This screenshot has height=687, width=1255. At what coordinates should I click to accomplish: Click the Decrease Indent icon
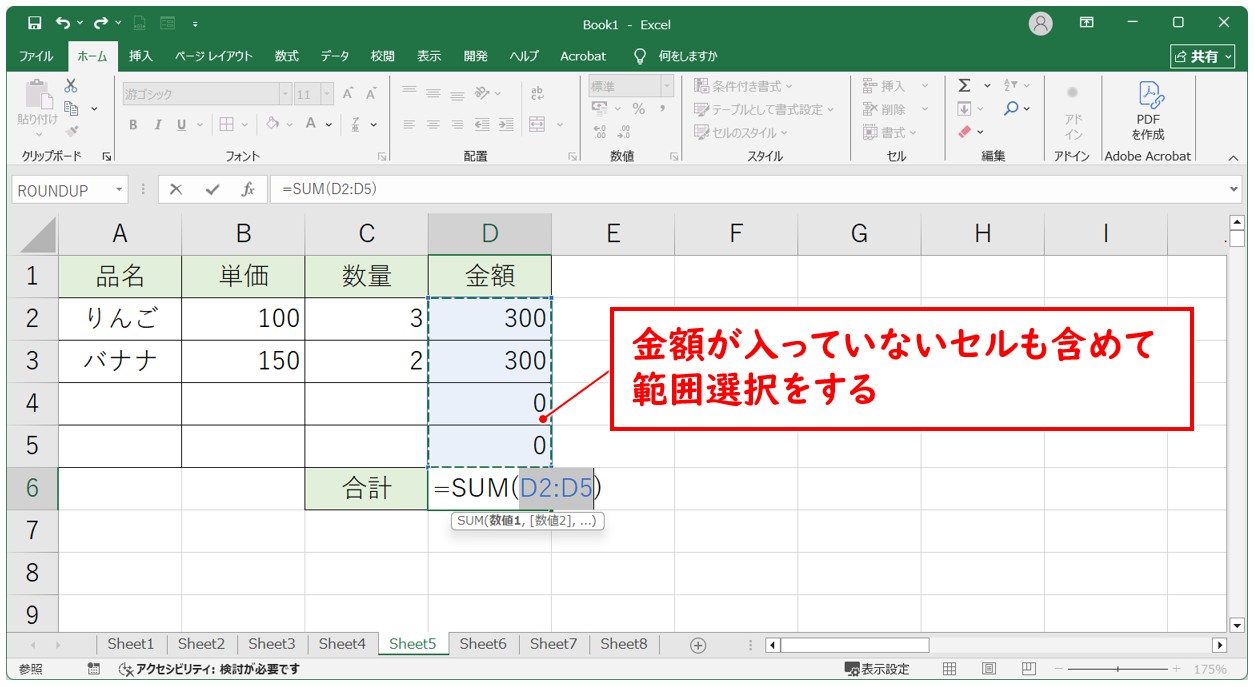483,125
